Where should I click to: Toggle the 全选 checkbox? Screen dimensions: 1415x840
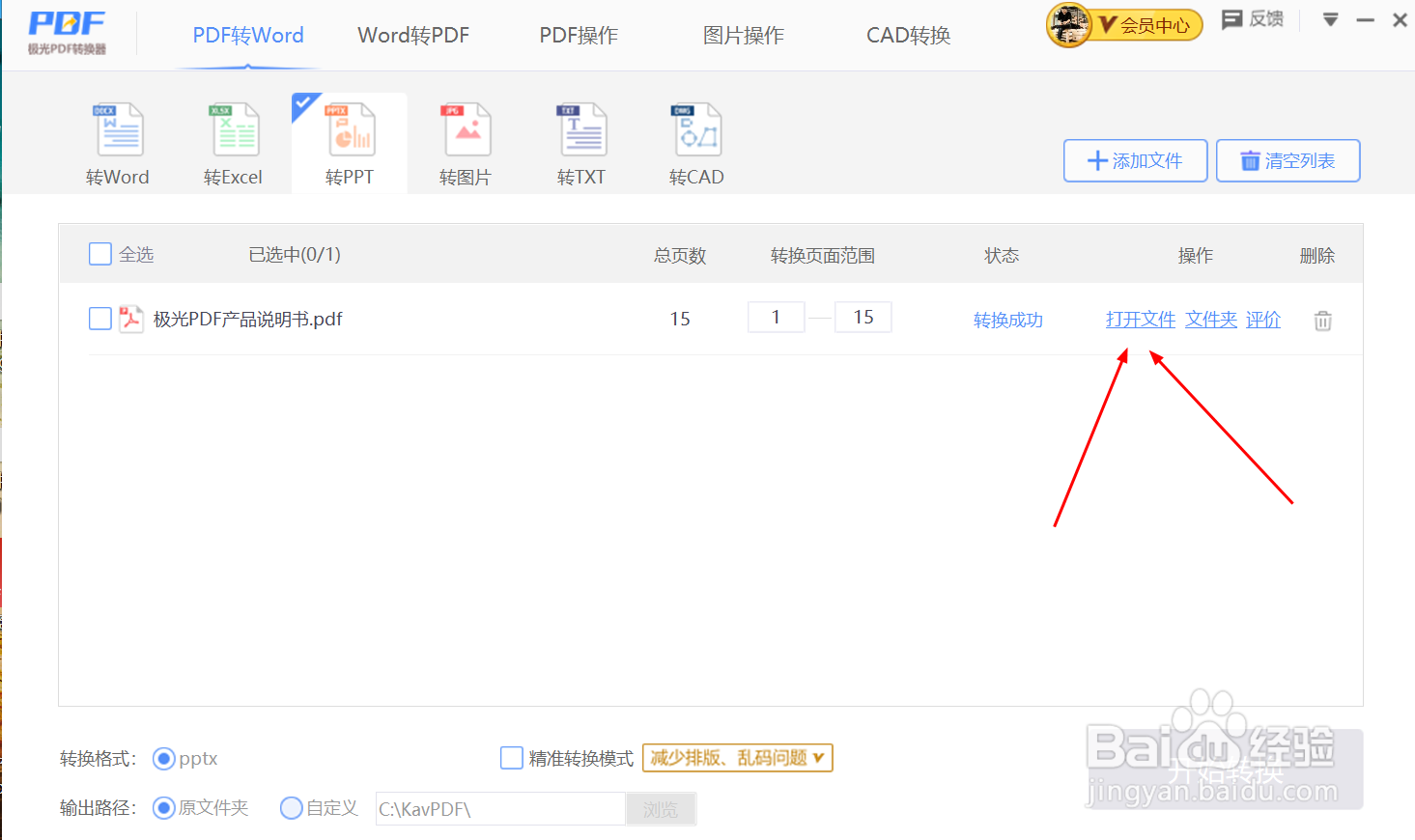click(x=100, y=254)
